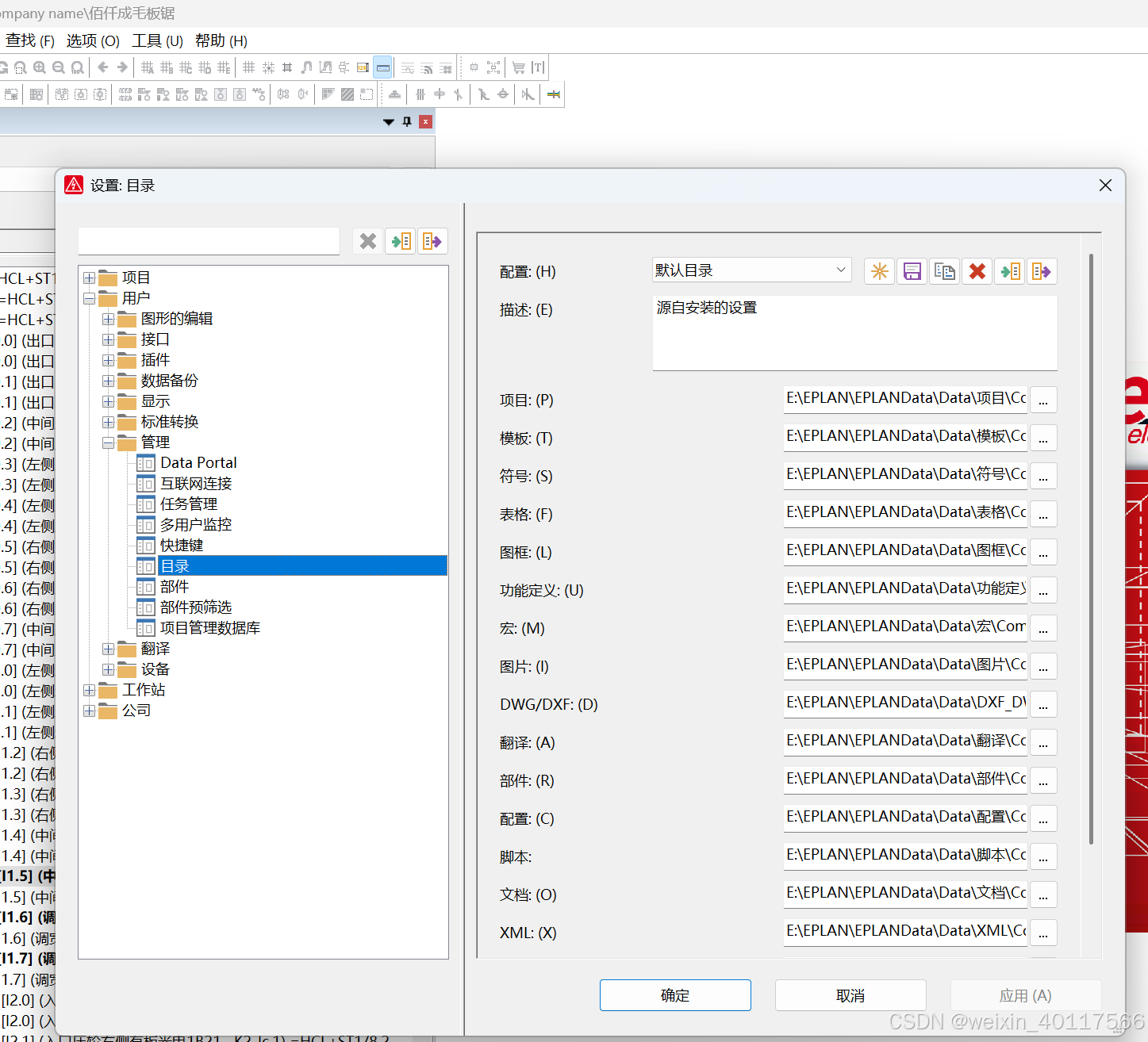The width and height of the screenshot is (1148, 1042).
Task: Import settings via icon above the settings tree
Action: point(401,241)
